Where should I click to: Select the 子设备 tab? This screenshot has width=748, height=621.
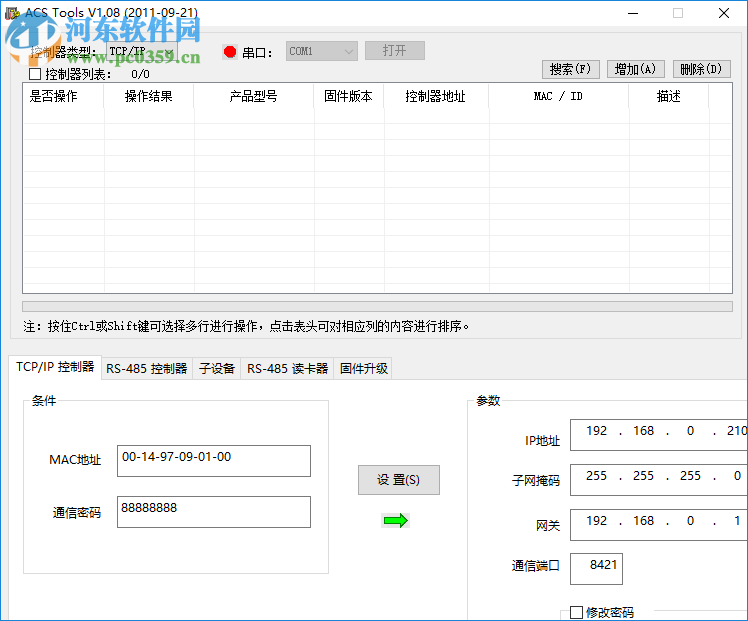[217, 369]
